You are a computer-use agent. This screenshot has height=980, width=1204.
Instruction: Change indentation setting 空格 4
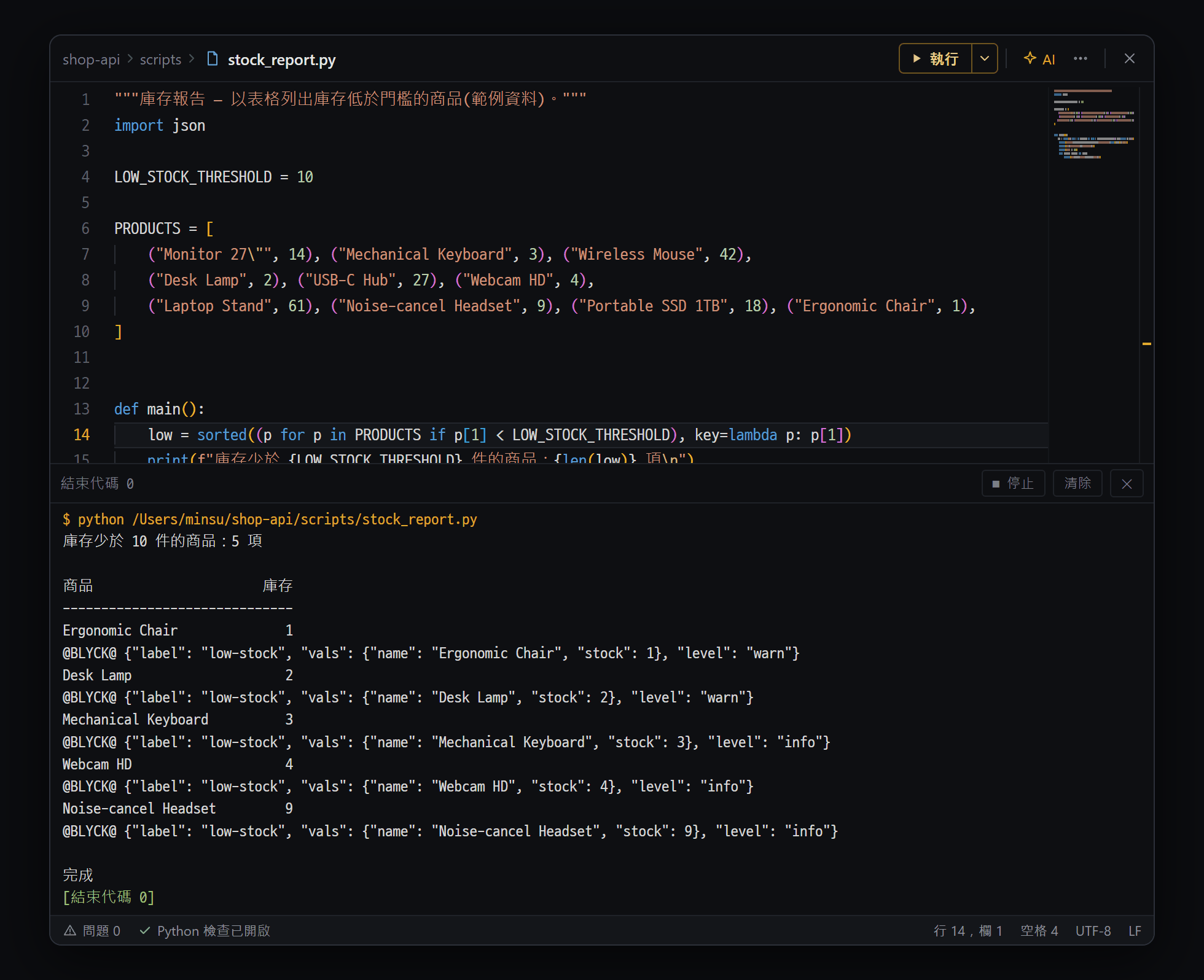coord(1039,931)
